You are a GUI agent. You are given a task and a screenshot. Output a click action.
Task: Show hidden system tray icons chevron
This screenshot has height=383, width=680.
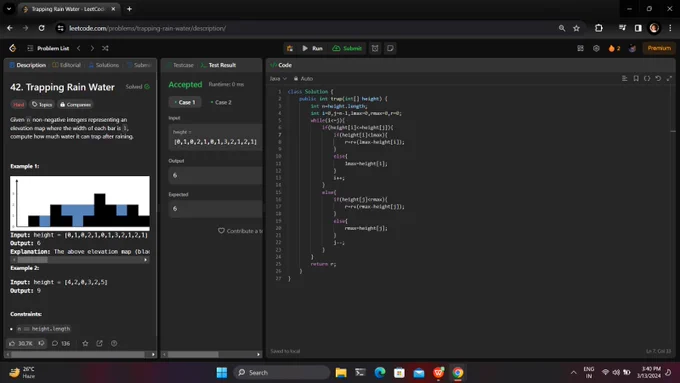click(x=573, y=373)
